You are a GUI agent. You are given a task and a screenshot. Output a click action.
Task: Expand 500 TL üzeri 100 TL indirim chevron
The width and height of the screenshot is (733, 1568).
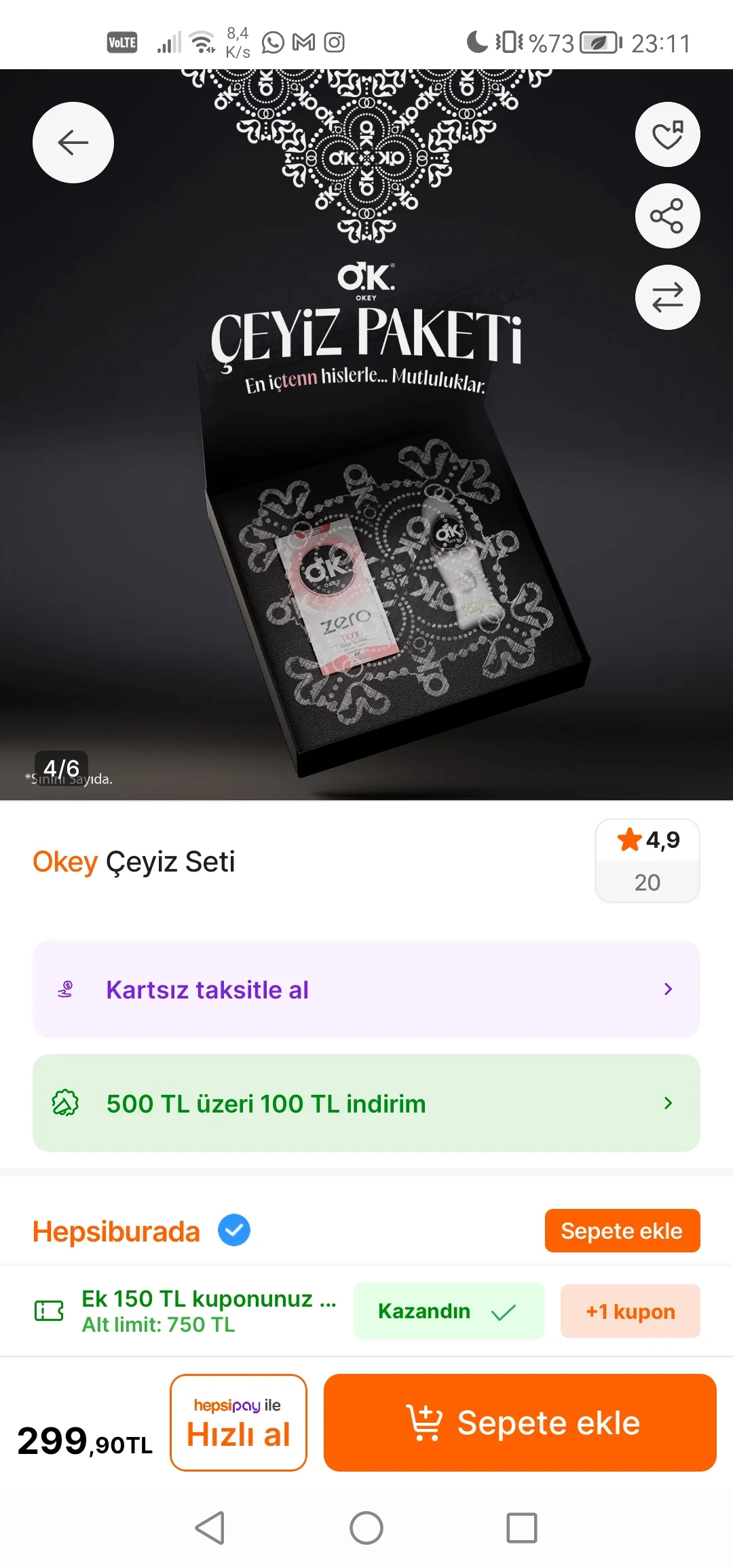point(668,1103)
